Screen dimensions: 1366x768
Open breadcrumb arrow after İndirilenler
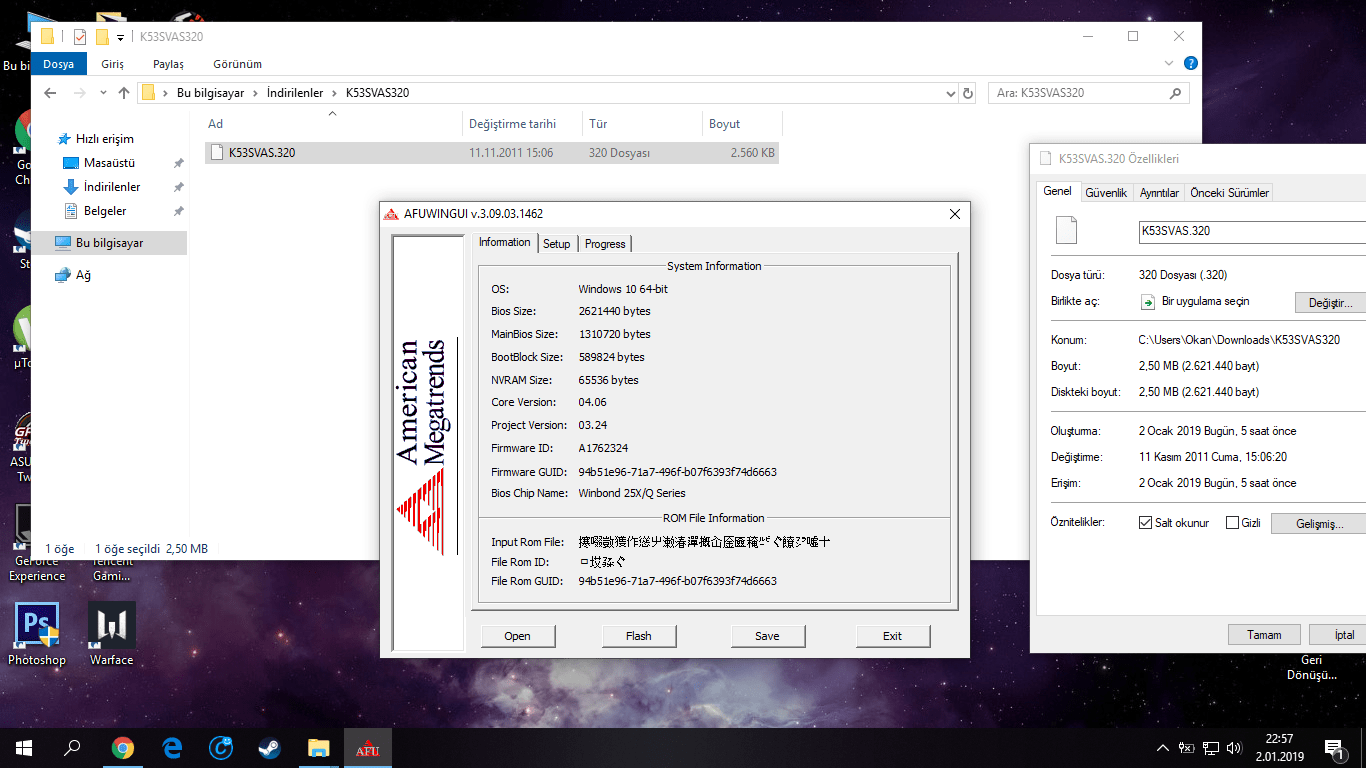[335, 93]
